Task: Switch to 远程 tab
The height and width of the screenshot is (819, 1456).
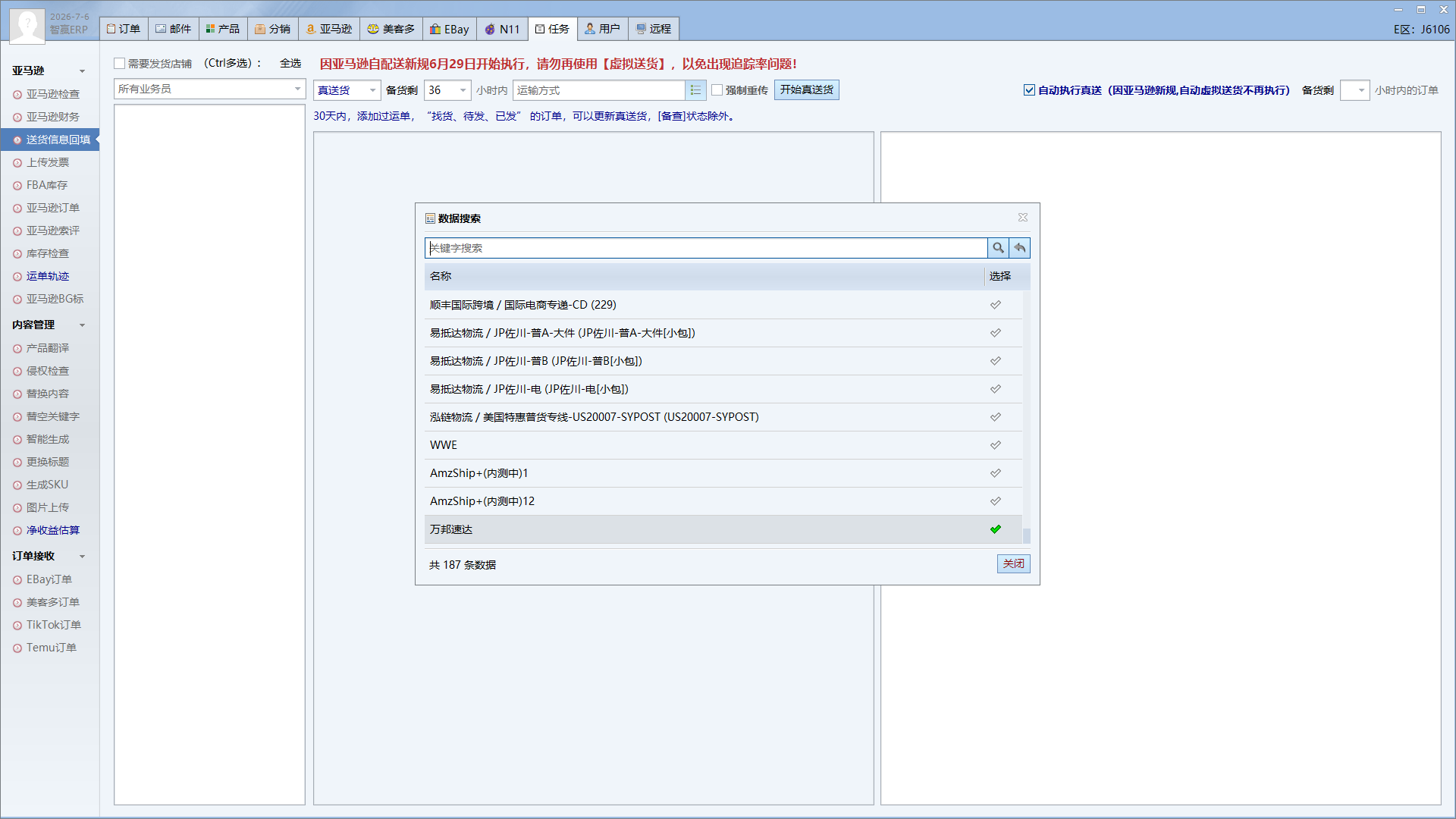Action: click(654, 29)
